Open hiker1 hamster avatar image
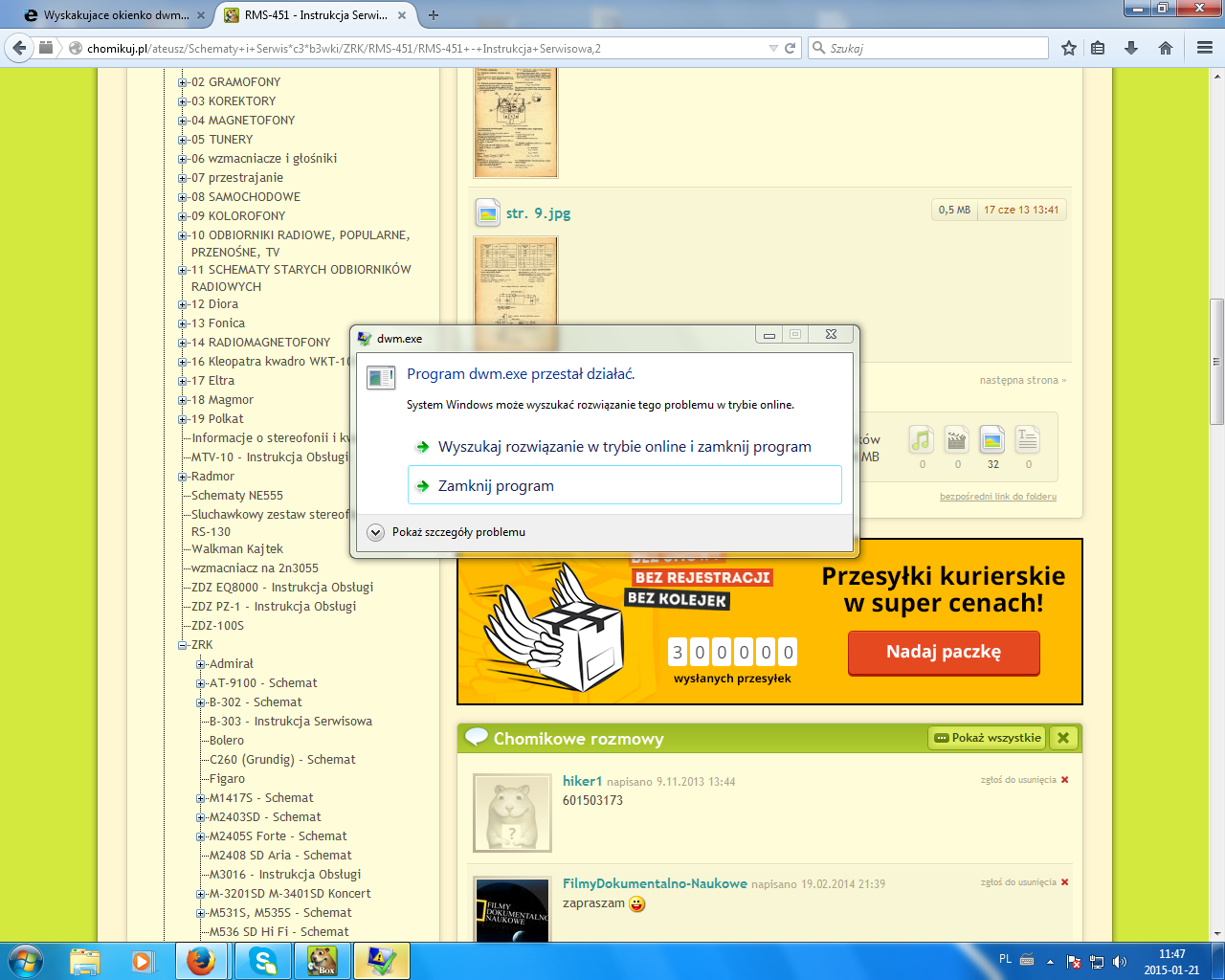 (x=512, y=813)
